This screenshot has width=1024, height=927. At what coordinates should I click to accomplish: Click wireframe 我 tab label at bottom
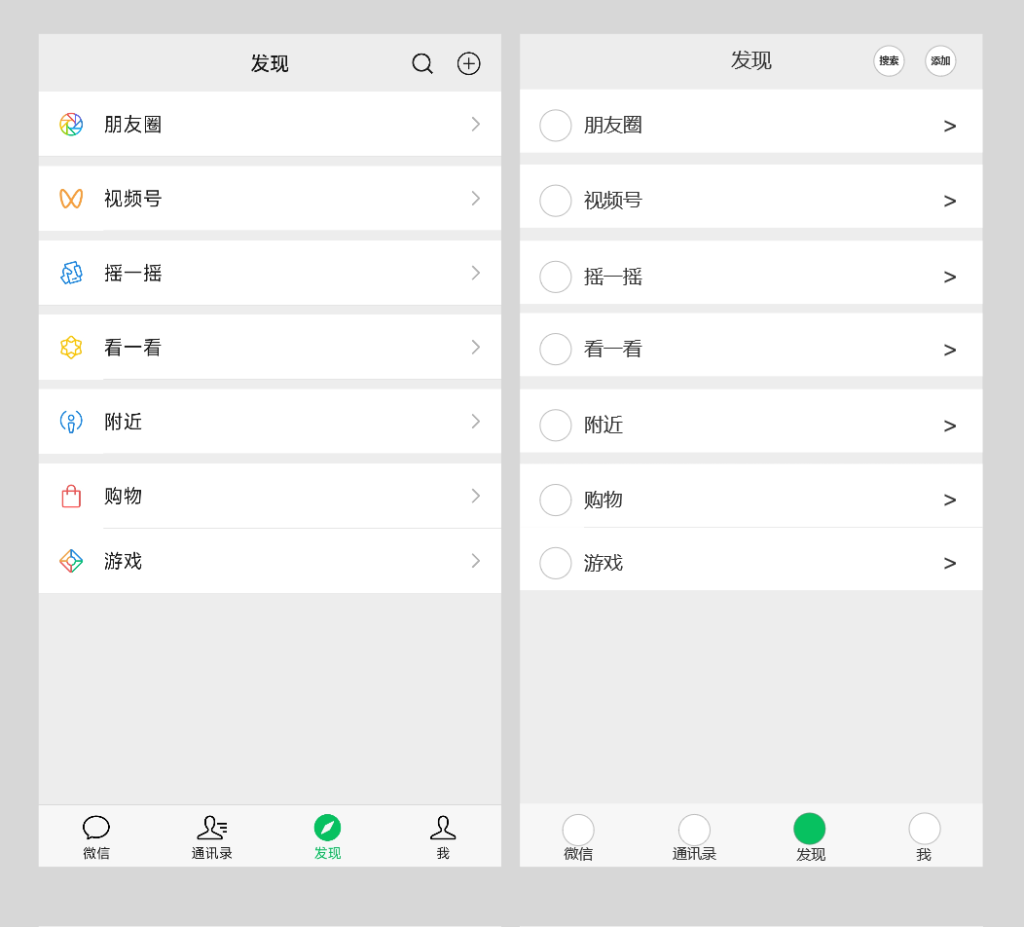point(924,854)
